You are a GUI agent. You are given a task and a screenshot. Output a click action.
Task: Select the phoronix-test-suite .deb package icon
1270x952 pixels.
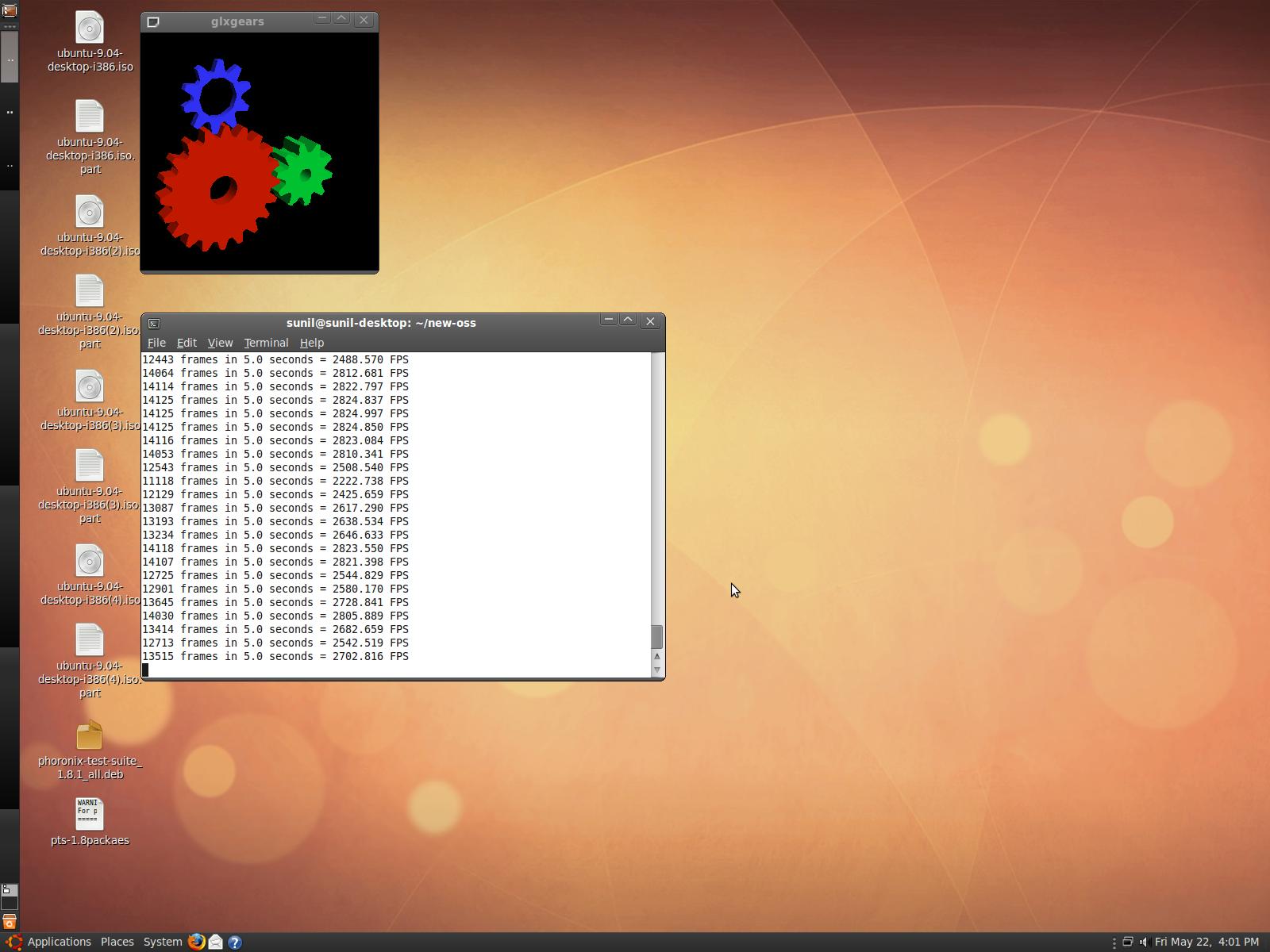click(90, 736)
